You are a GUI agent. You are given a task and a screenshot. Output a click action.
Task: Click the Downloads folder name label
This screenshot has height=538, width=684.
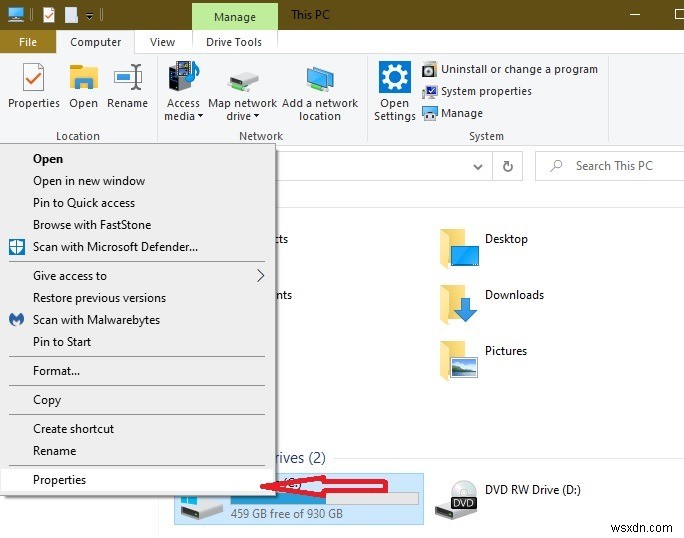[x=514, y=295]
